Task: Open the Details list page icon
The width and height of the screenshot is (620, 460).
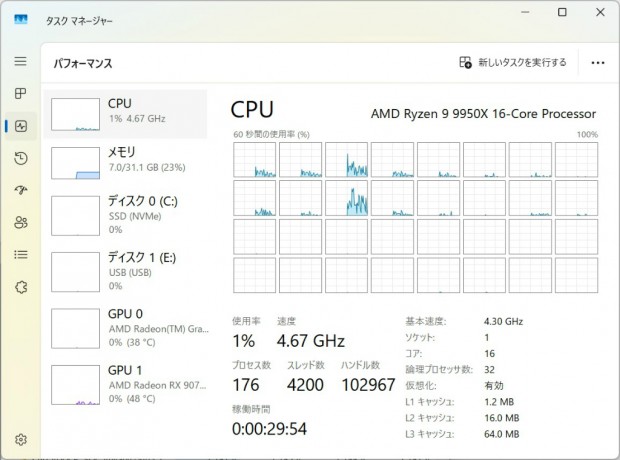Action: [x=20, y=254]
